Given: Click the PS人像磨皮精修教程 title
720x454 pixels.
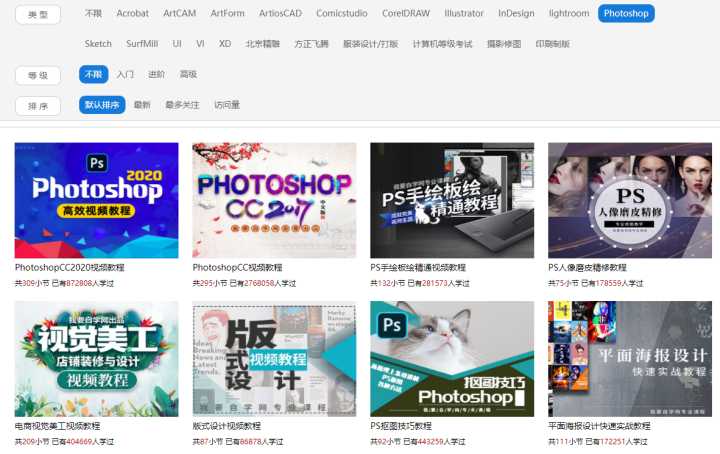Looking at the screenshot, I should tap(587, 268).
